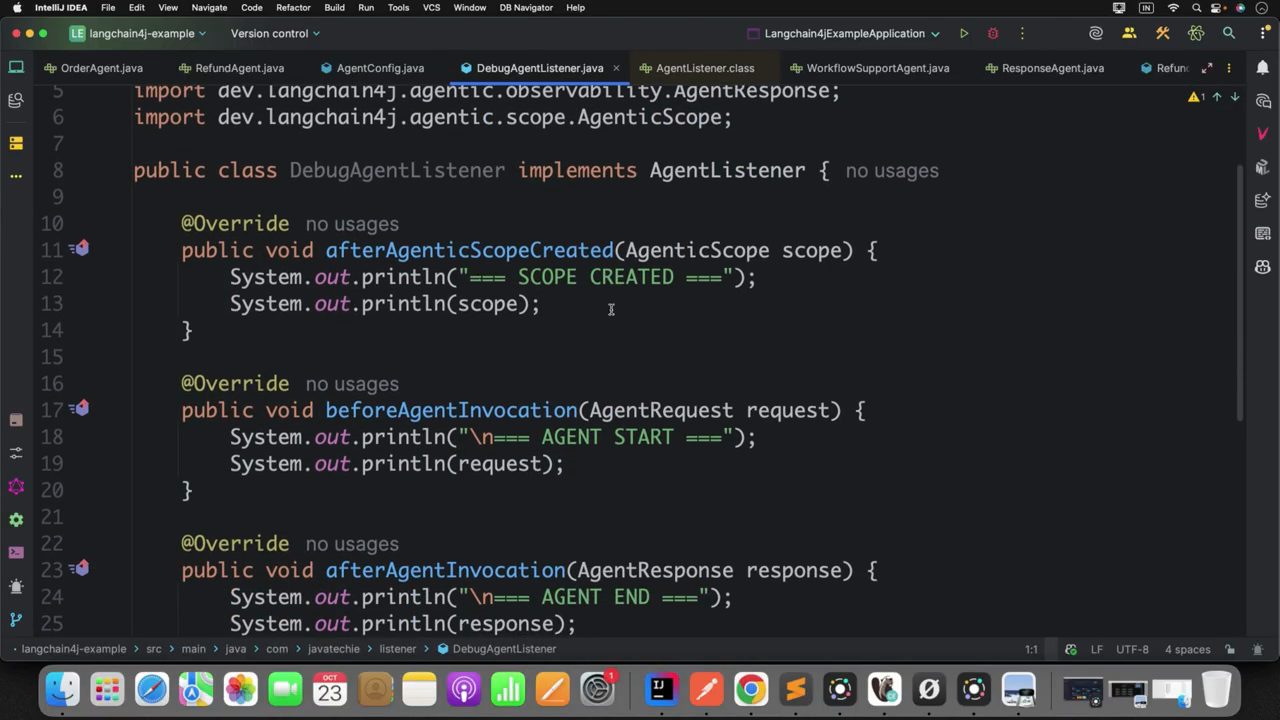Open the Refactor menu
Screen dimensions: 1280x720
click(293, 8)
